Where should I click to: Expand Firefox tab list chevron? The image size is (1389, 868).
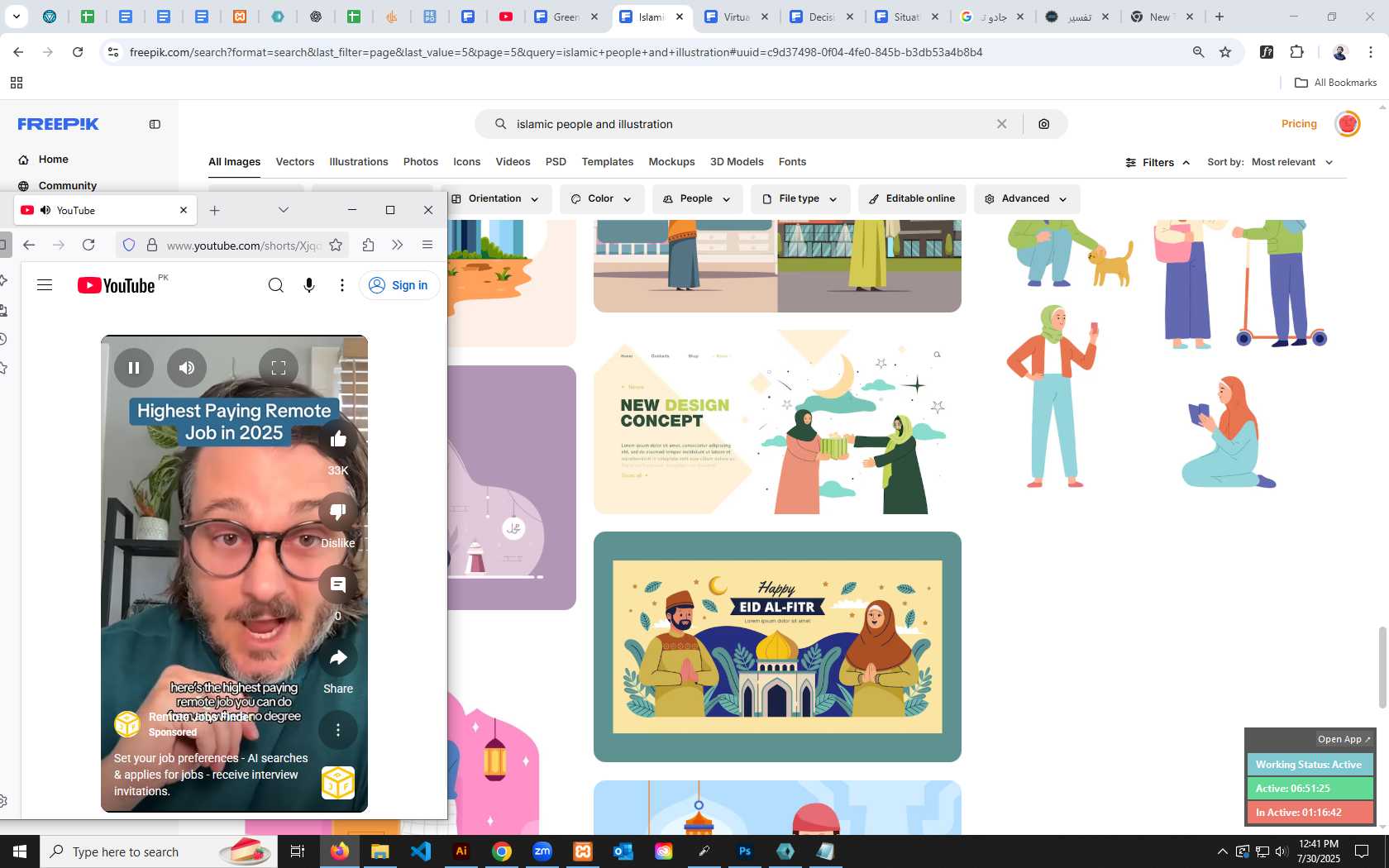[x=284, y=210]
